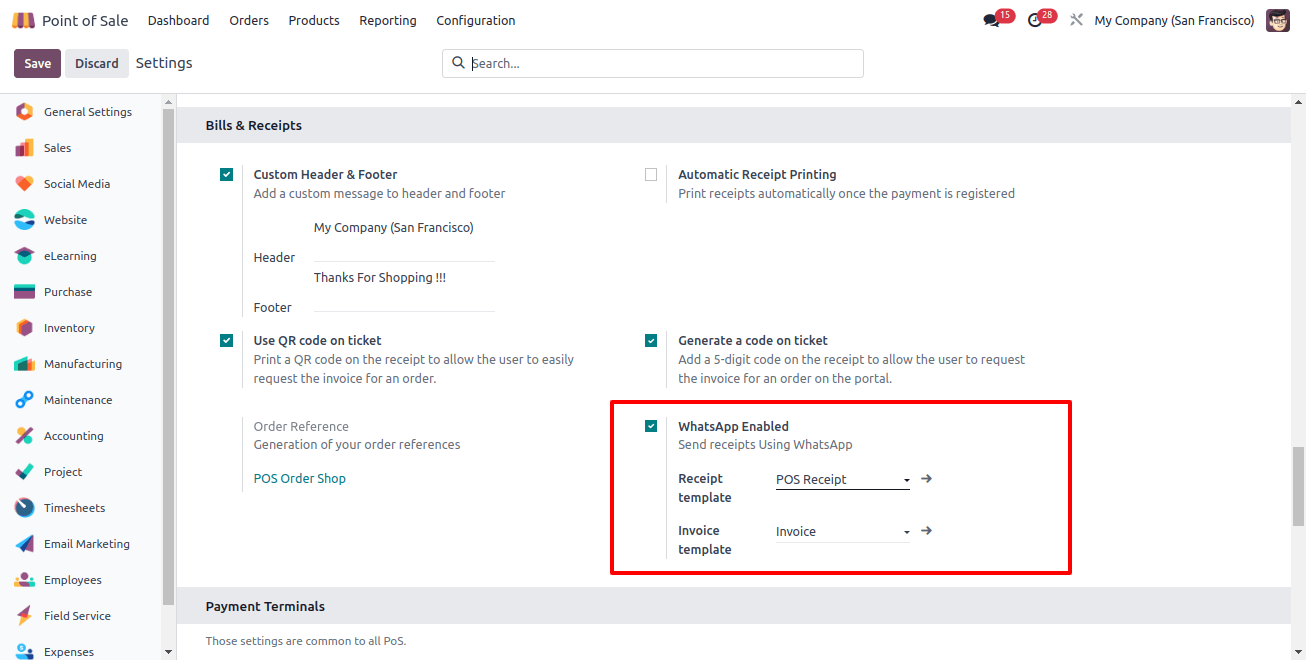Open the company switcher My Company (San Francisco)

[x=1174, y=20]
